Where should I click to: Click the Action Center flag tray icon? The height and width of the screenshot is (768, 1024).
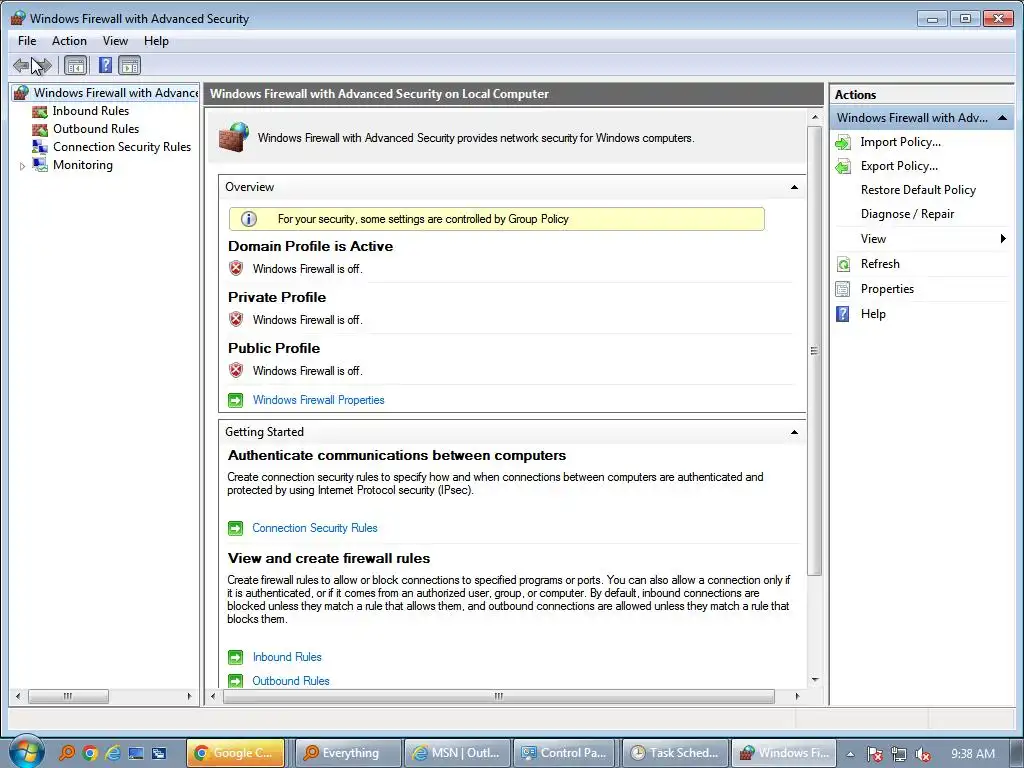point(874,754)
